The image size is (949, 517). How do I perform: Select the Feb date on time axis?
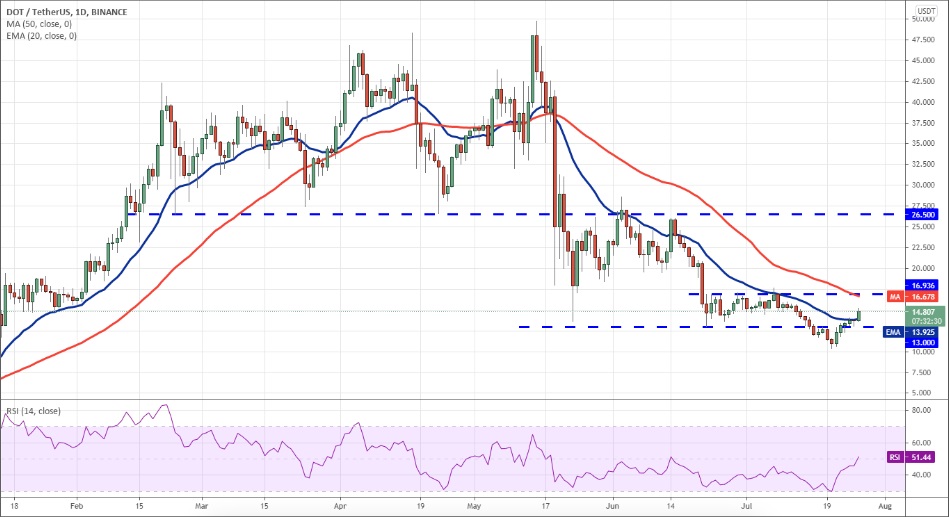(76, 505)
